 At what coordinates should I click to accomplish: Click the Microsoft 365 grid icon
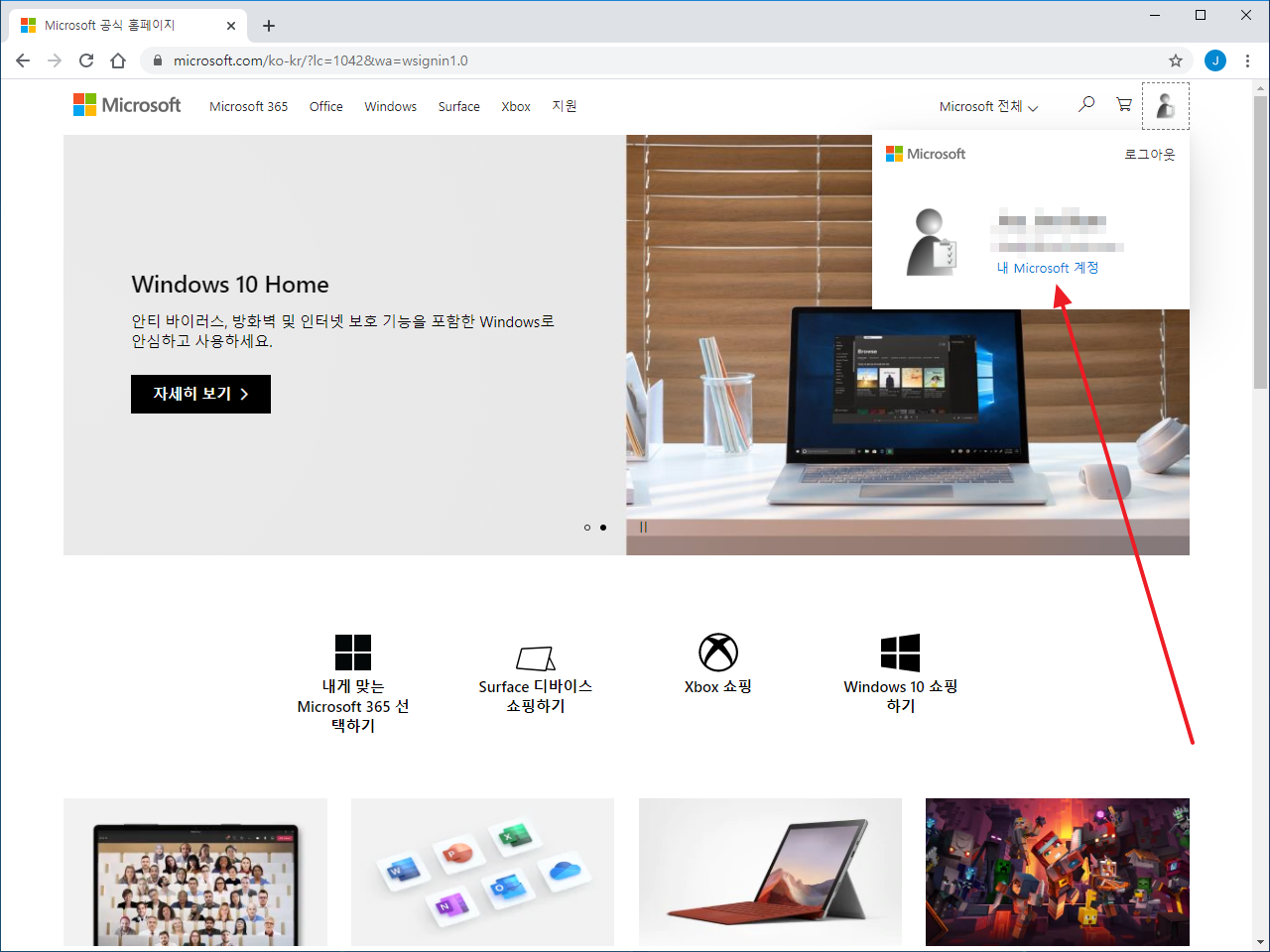[x=353, y=653]
